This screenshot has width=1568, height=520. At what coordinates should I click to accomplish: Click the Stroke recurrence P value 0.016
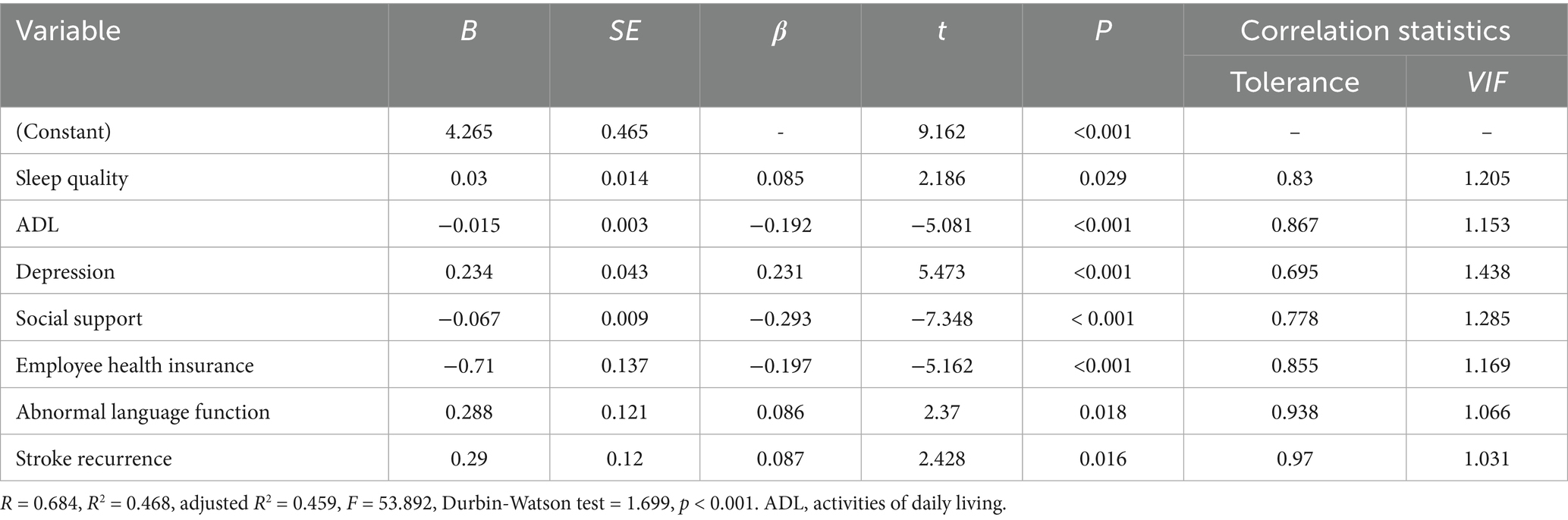pos(1103,459)
